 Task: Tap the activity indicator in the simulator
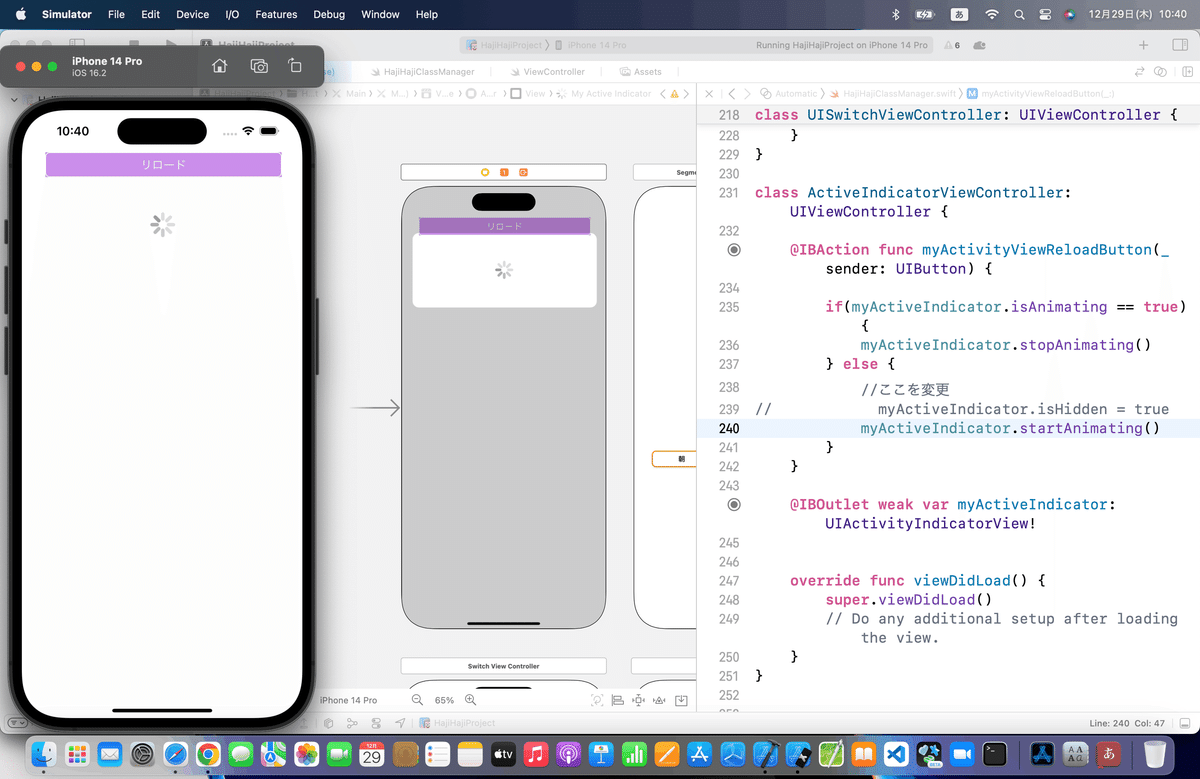click(163, 225)
